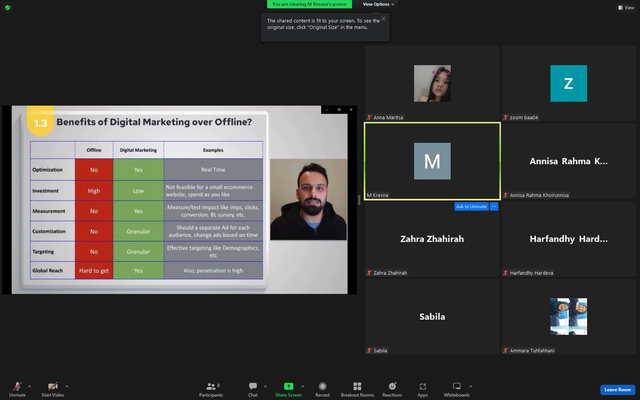640x400 pixels.
Task: Open Whiteboards
Action: (x=457, y=389)
